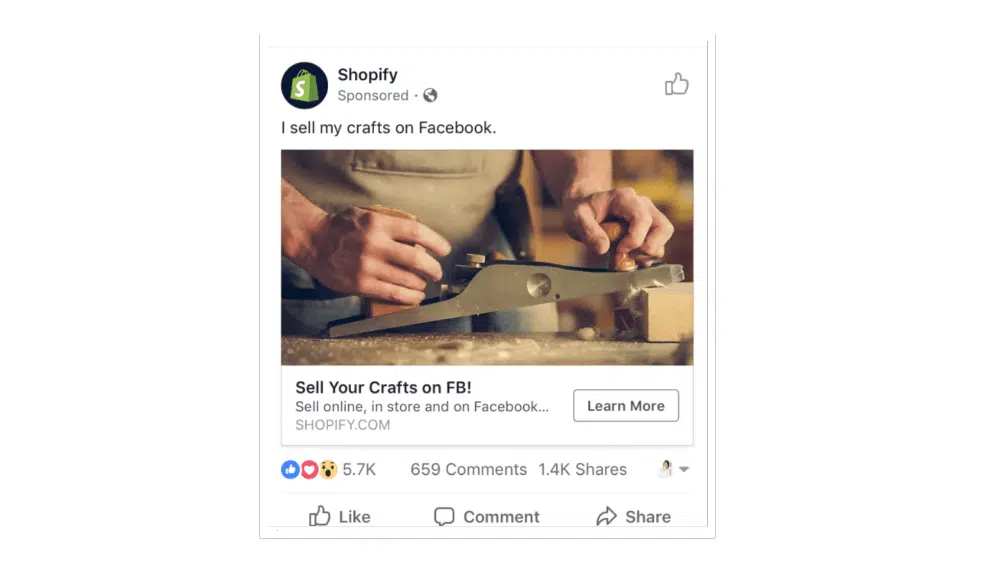Share the post using the Share button

point(634,516)
